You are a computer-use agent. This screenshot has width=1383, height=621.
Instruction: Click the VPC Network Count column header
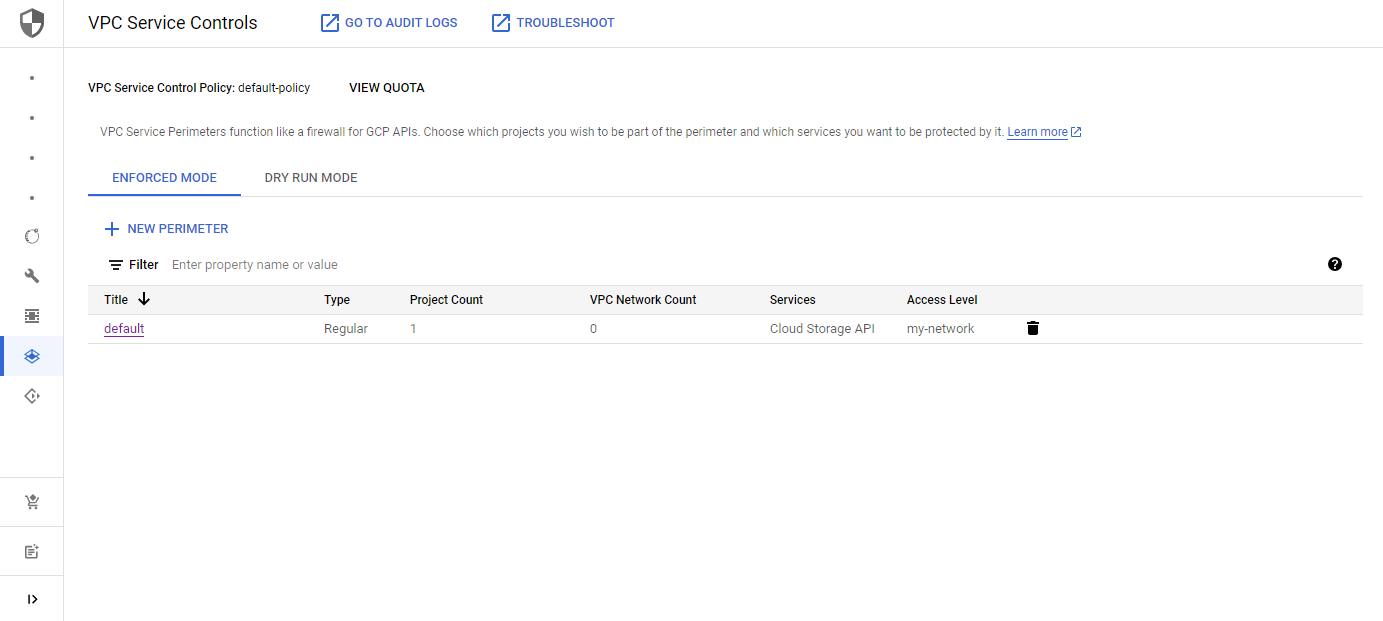click(643, 300)
